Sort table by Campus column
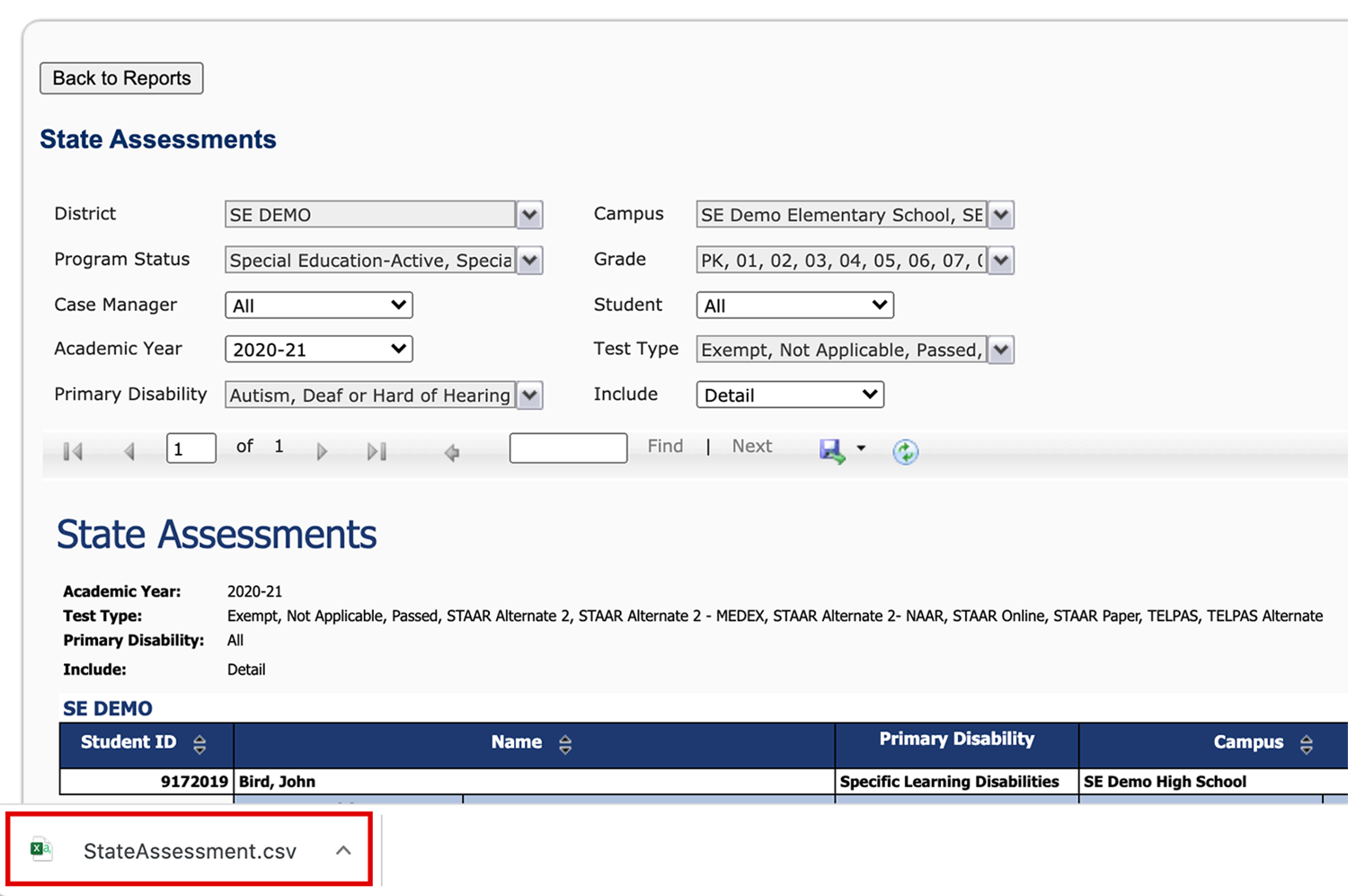The width and height of the screenshot is (1348, 896). 1306,744
